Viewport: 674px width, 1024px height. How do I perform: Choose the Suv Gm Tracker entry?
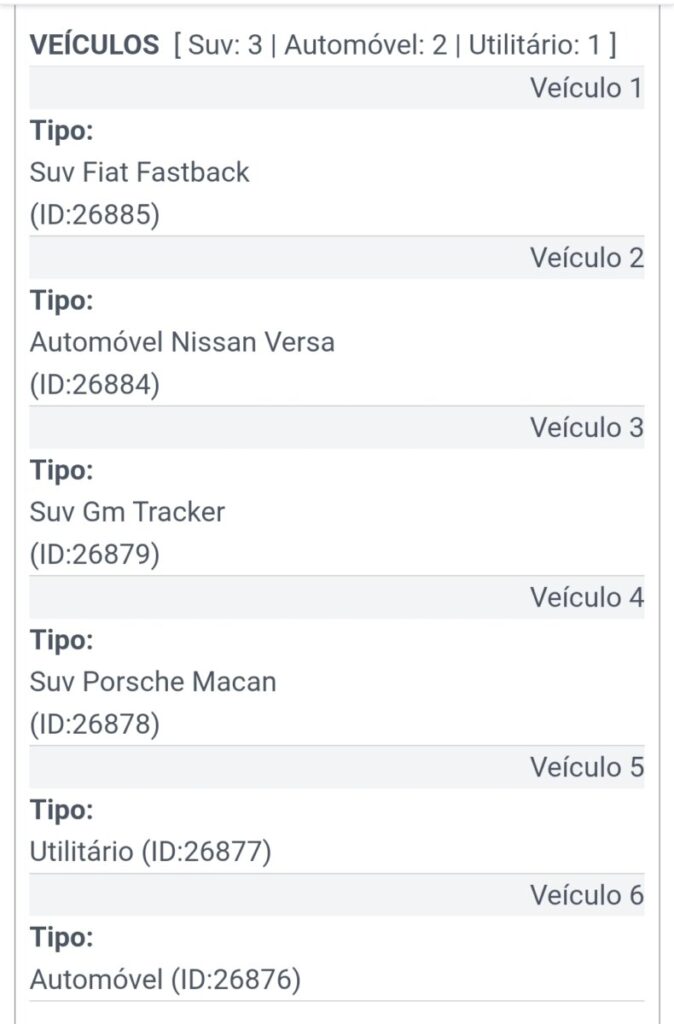[127, 512]
